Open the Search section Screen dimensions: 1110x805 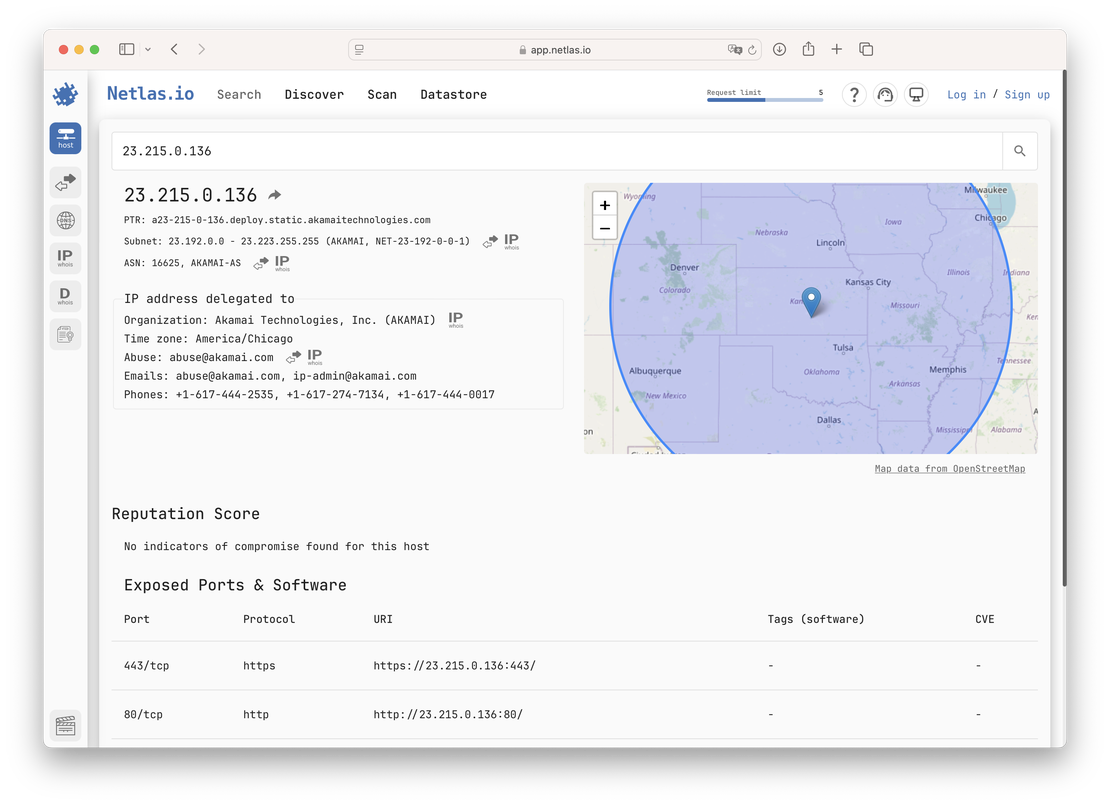coord(239,94)
